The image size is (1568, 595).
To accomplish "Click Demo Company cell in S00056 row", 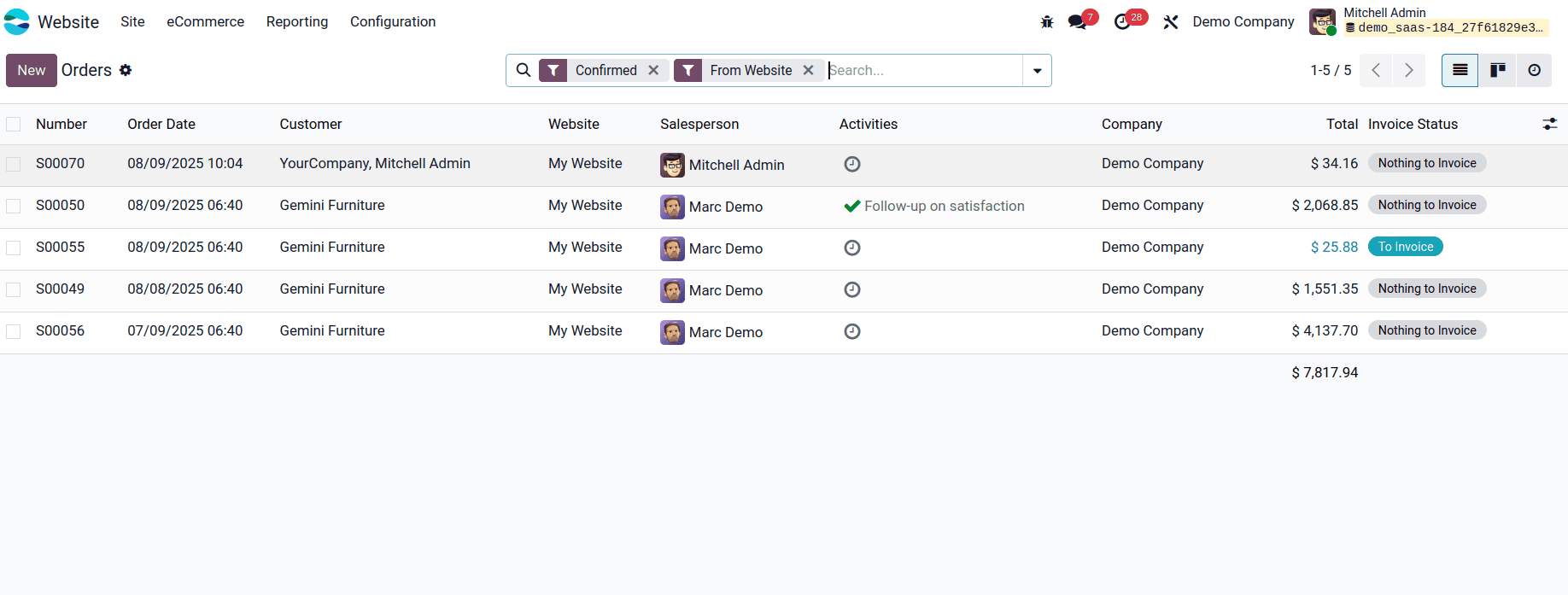I will [x=1152, y=330].
